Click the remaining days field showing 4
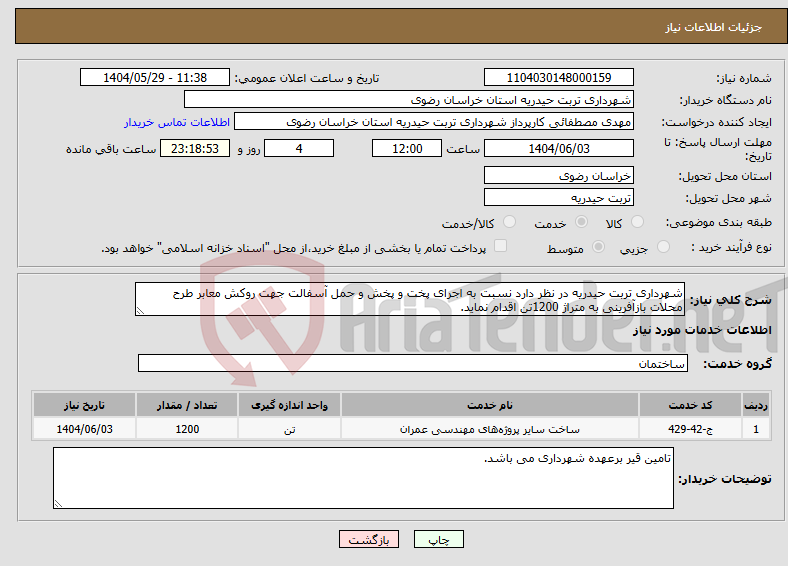Screen dimensions: 788x566 [299, 149]
